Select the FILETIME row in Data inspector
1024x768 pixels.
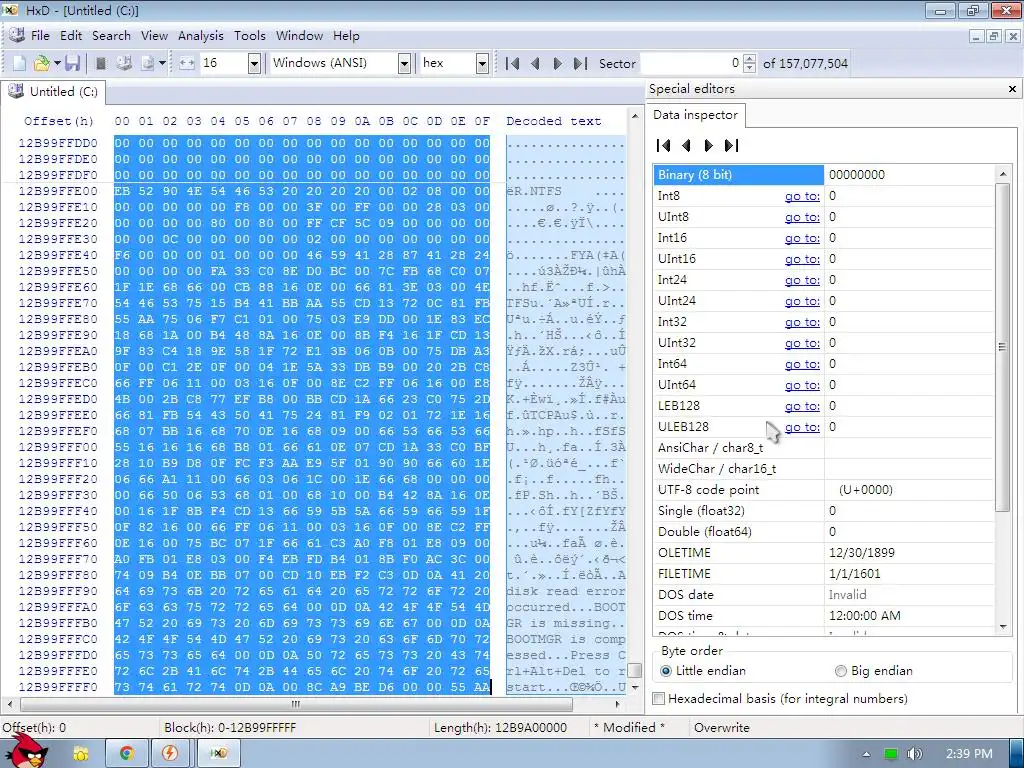coord(824,573)
